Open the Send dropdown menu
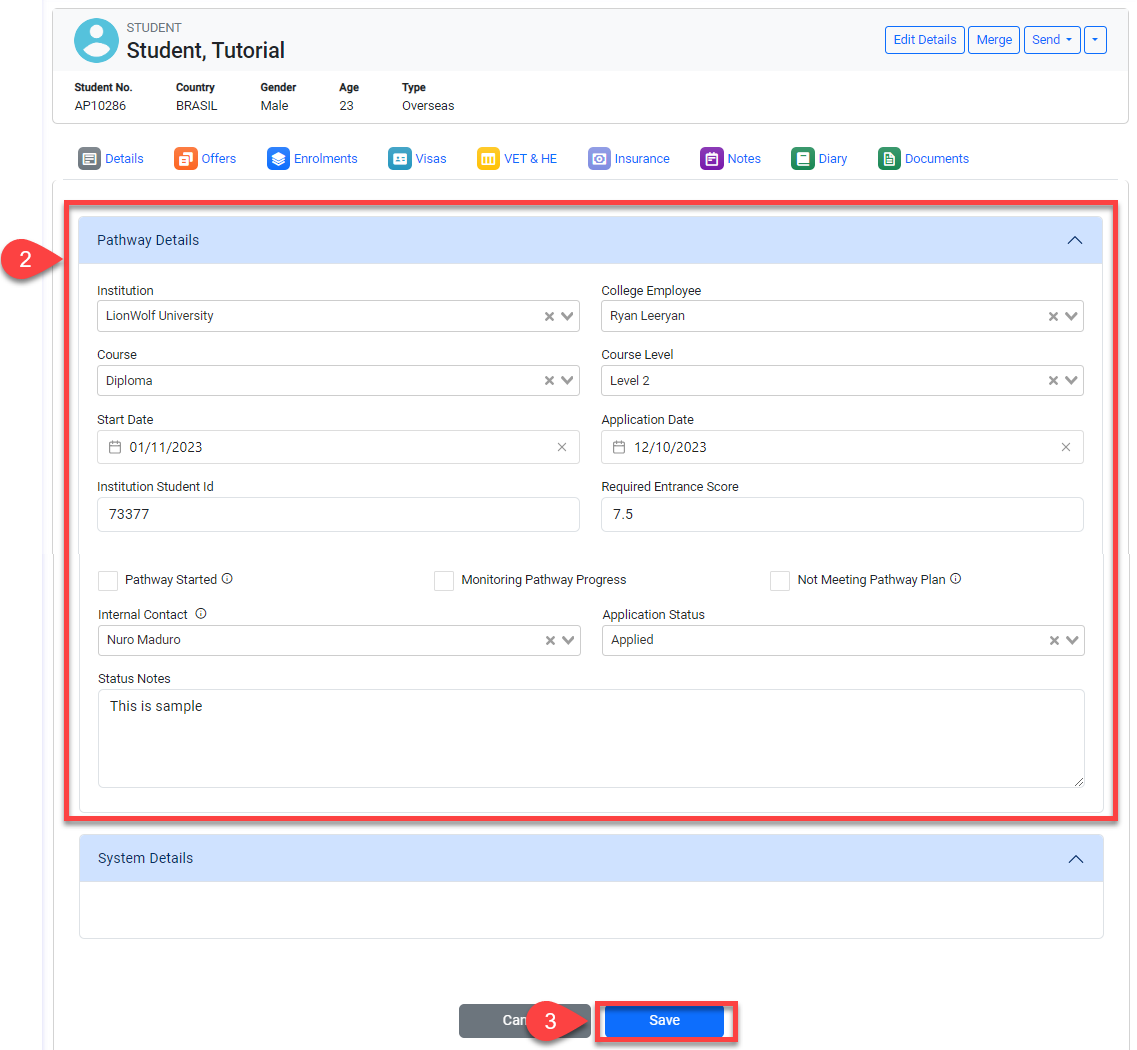The image size is (1137, 1050). [x=1051, y=40]
